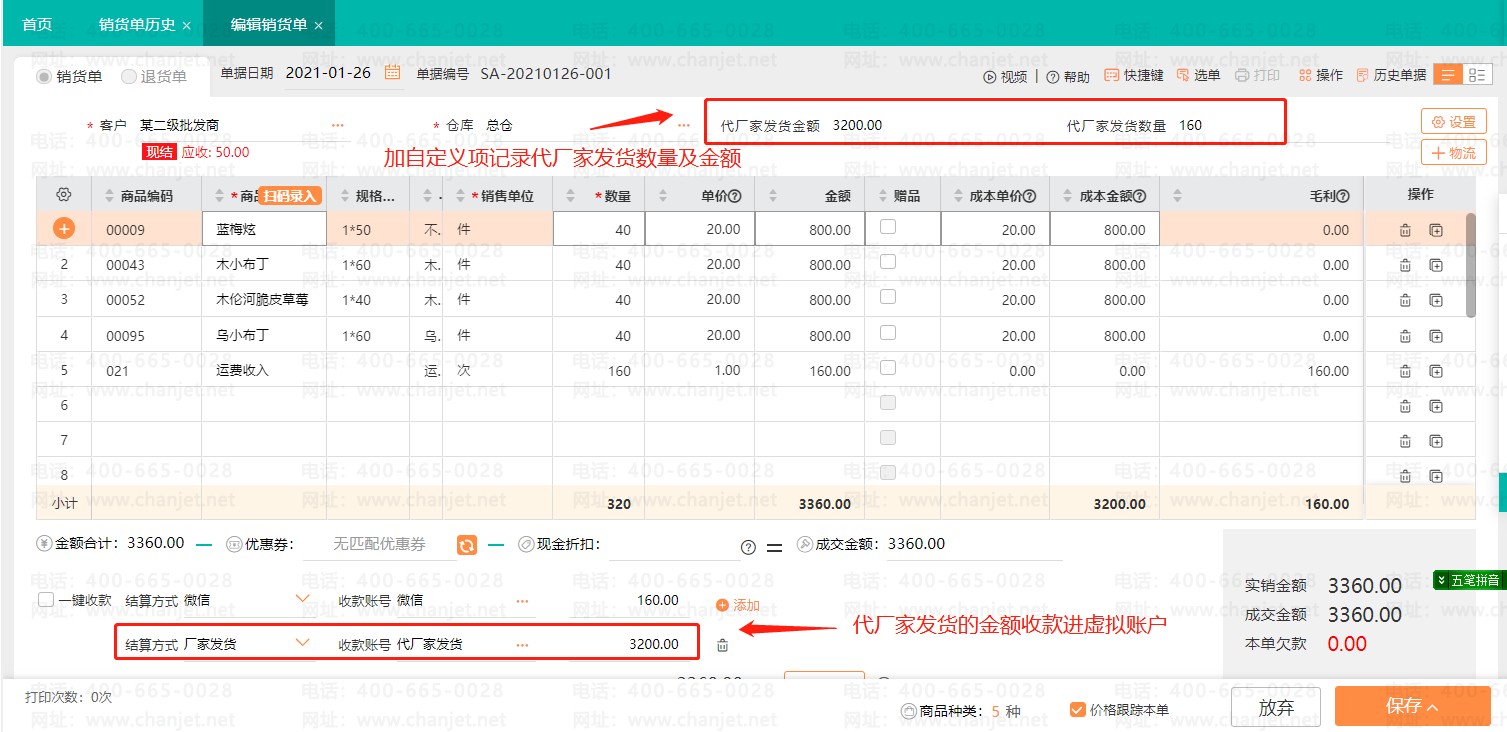
Task: Click the table column settings gear icon
Action: click(x=64, y=195)
